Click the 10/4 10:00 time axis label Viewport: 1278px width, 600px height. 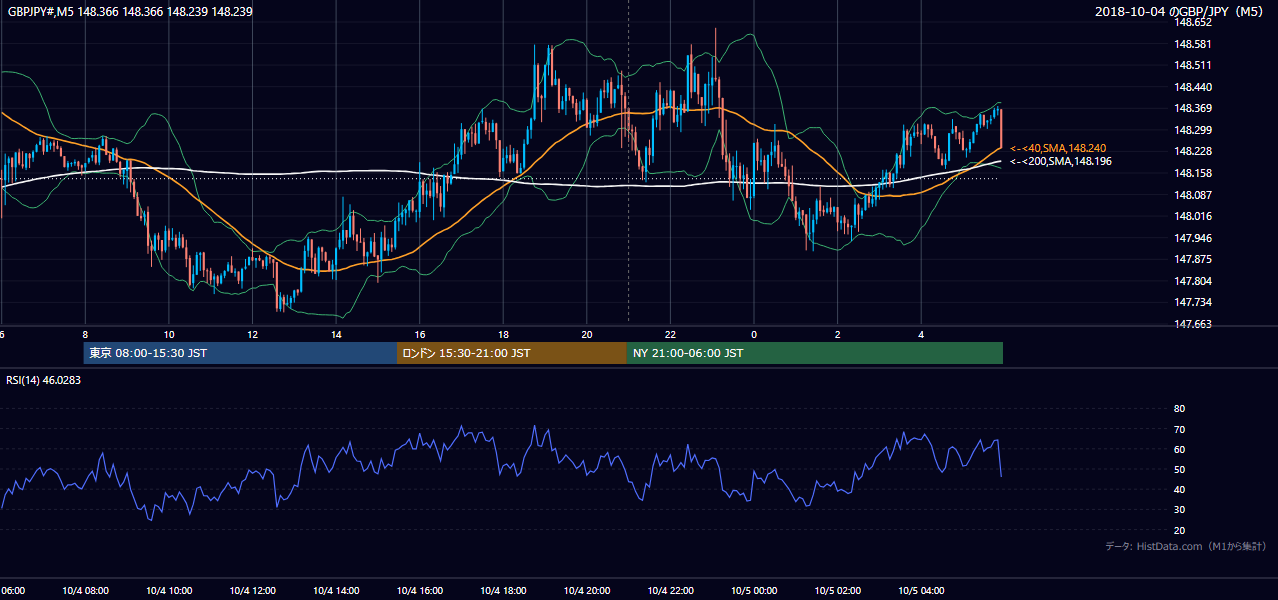169,591
